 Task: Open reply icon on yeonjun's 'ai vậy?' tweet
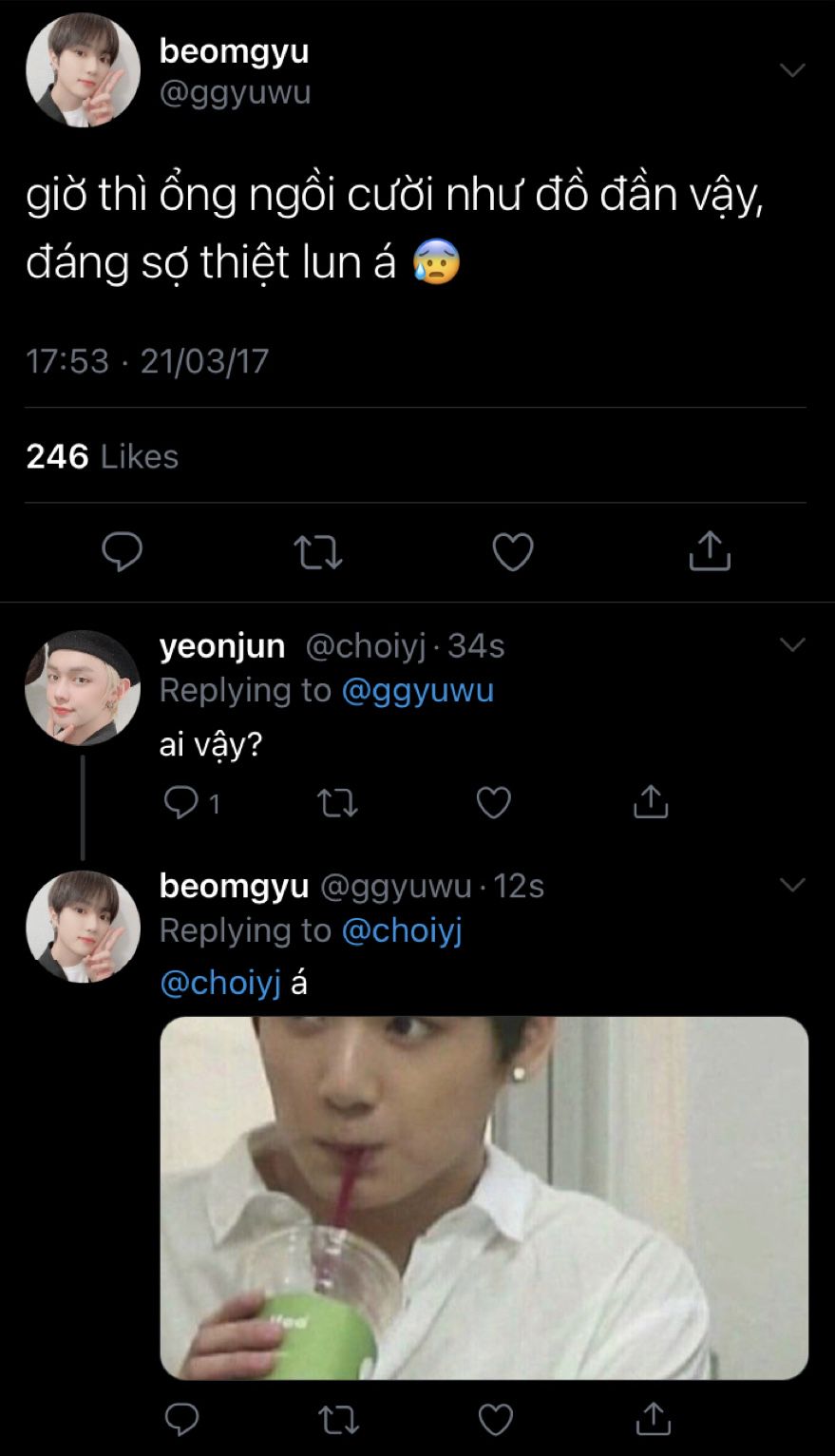180,803
